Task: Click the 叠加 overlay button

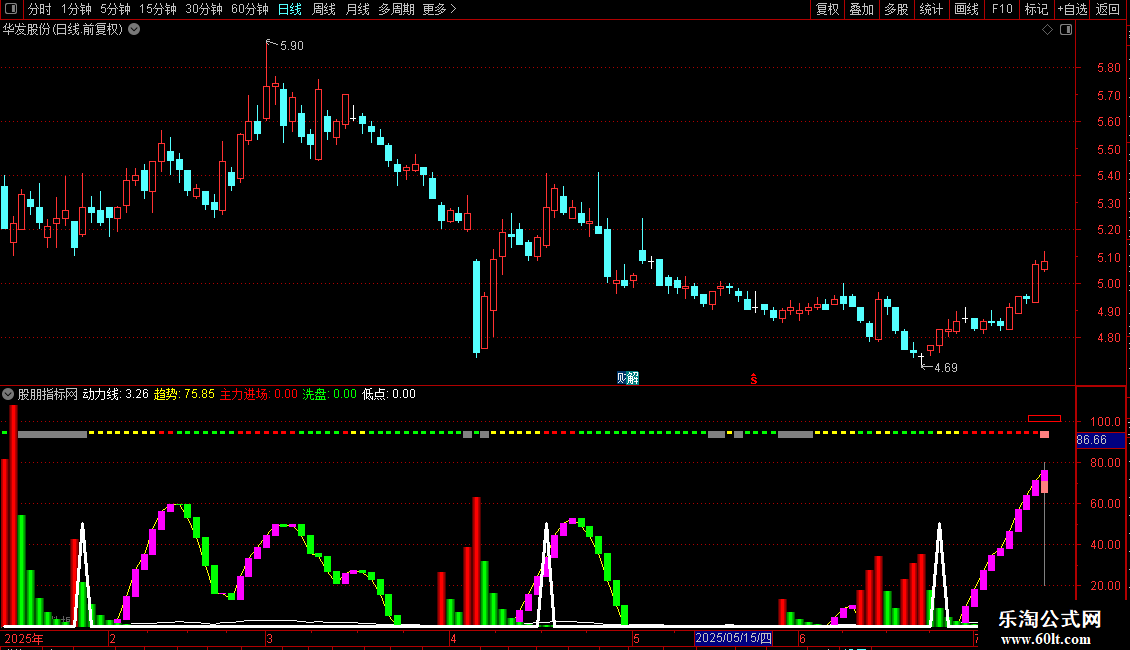Action: (861, 9)
